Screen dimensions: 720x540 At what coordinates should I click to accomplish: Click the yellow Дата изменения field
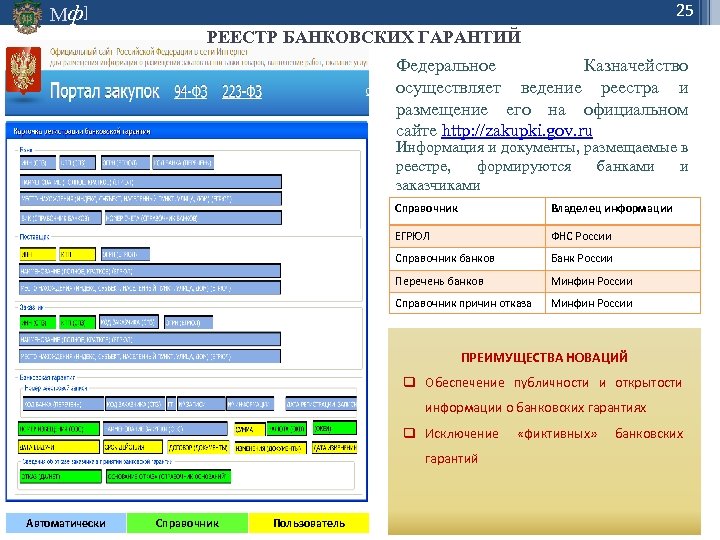click(x=334, y=447)
